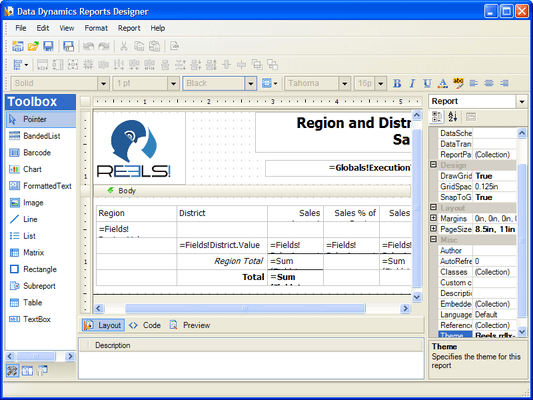The height and width of the screenshot is (400, 533).
Task: Click the Paste clipboard icon
Action: (x=155, y=46)
